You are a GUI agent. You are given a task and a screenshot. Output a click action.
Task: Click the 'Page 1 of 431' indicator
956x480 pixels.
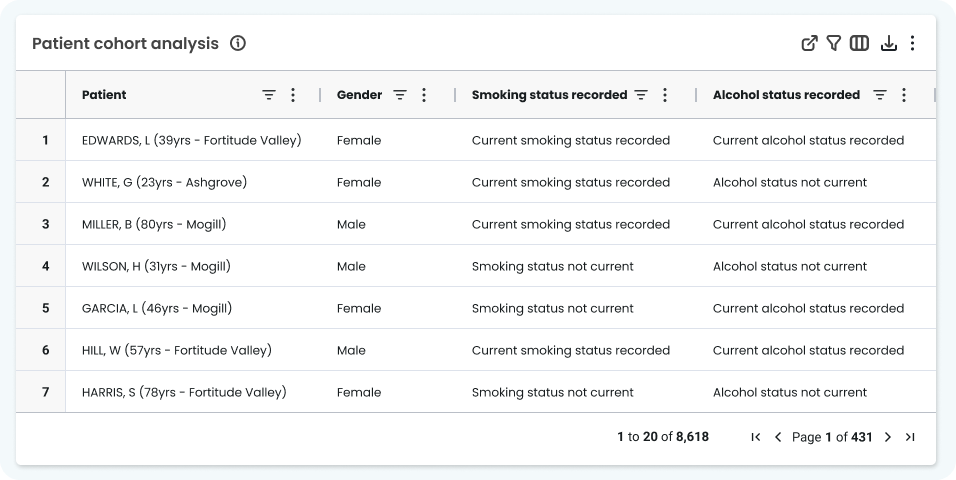pos(832,437)
